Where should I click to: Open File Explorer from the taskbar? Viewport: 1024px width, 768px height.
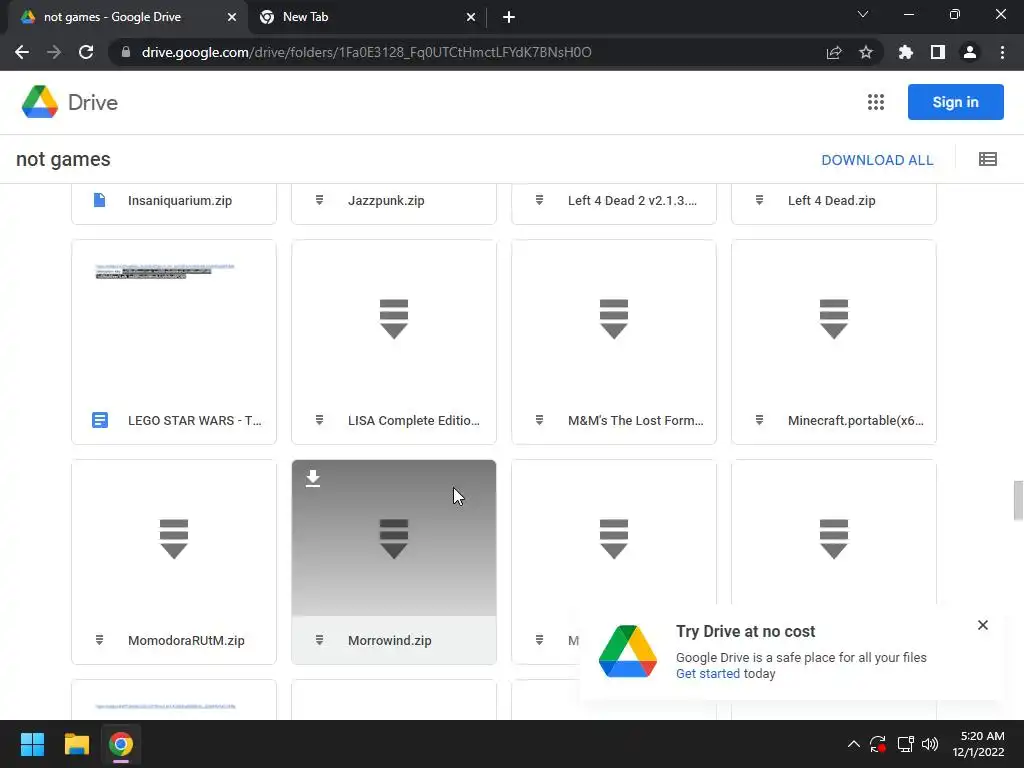point(76,744)
